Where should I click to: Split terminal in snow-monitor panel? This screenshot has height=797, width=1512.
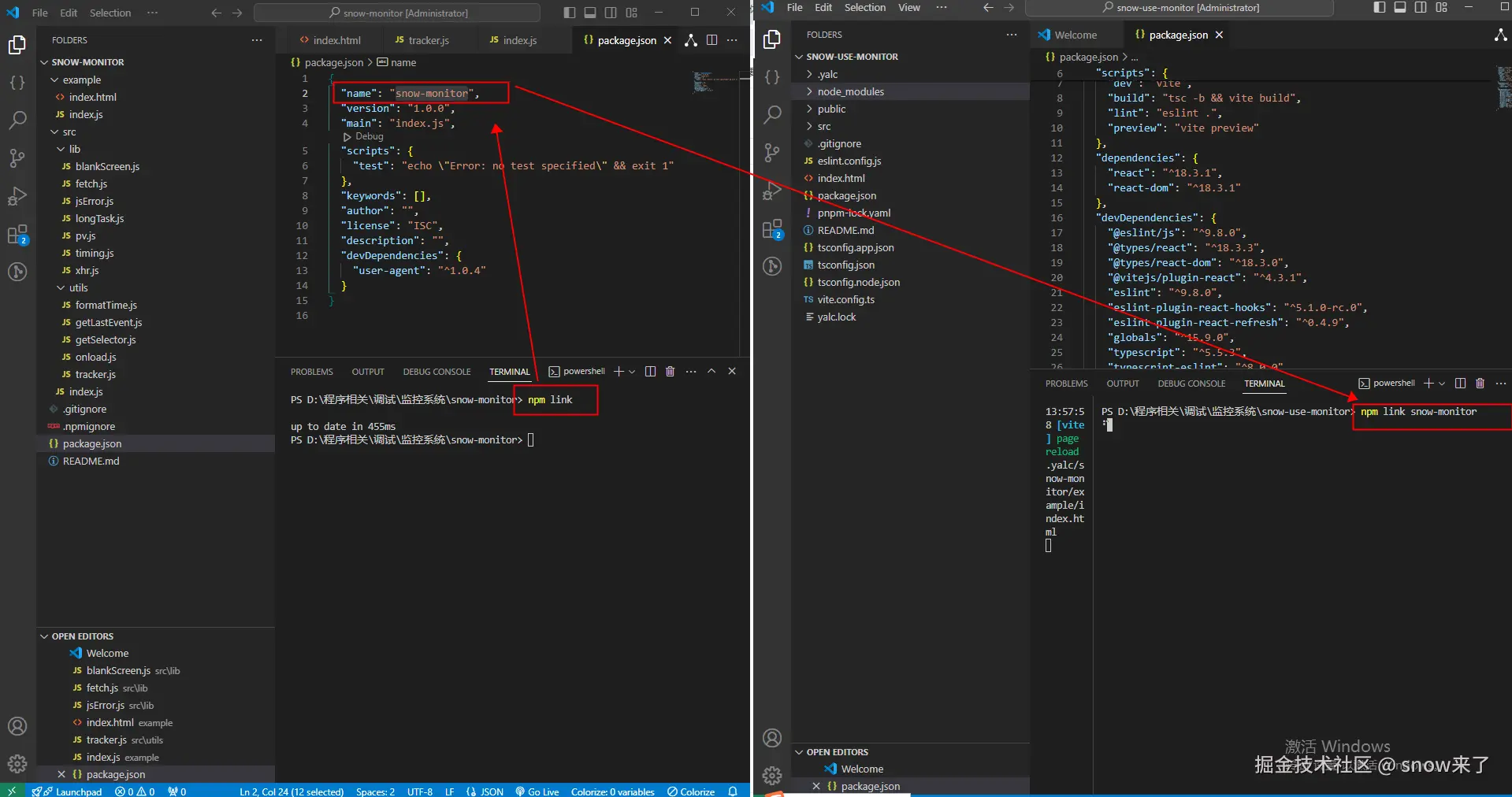[x=650, y=372]
